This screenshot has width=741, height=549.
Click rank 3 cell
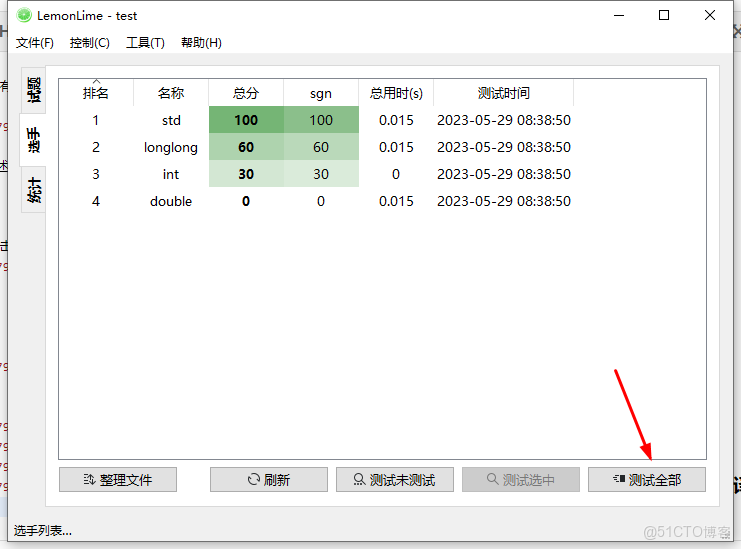[x=96, y=174]
